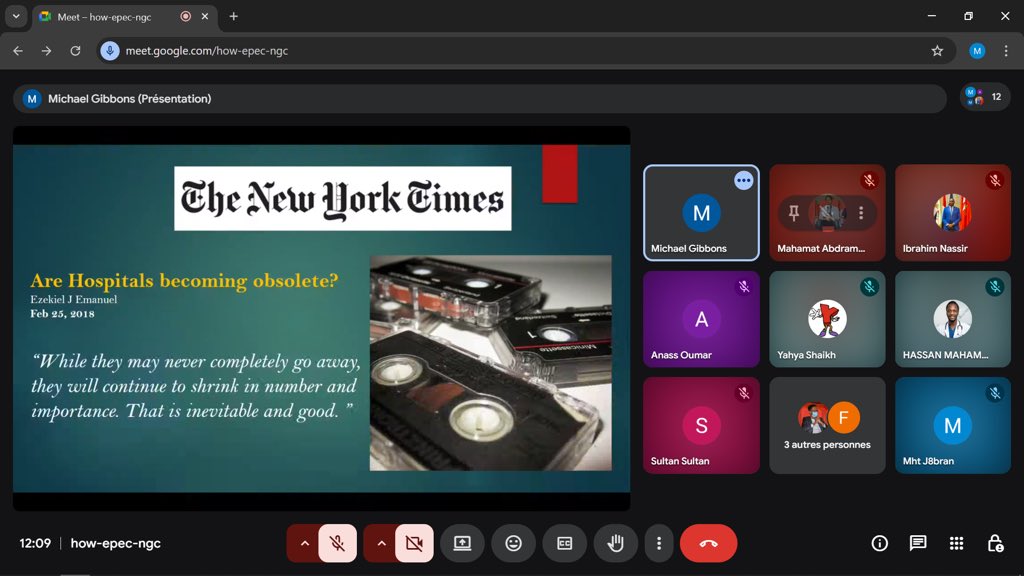Start presenting with share screen button
The height and width of the screenshot is (576, 1024).
[x=462, y=543]
